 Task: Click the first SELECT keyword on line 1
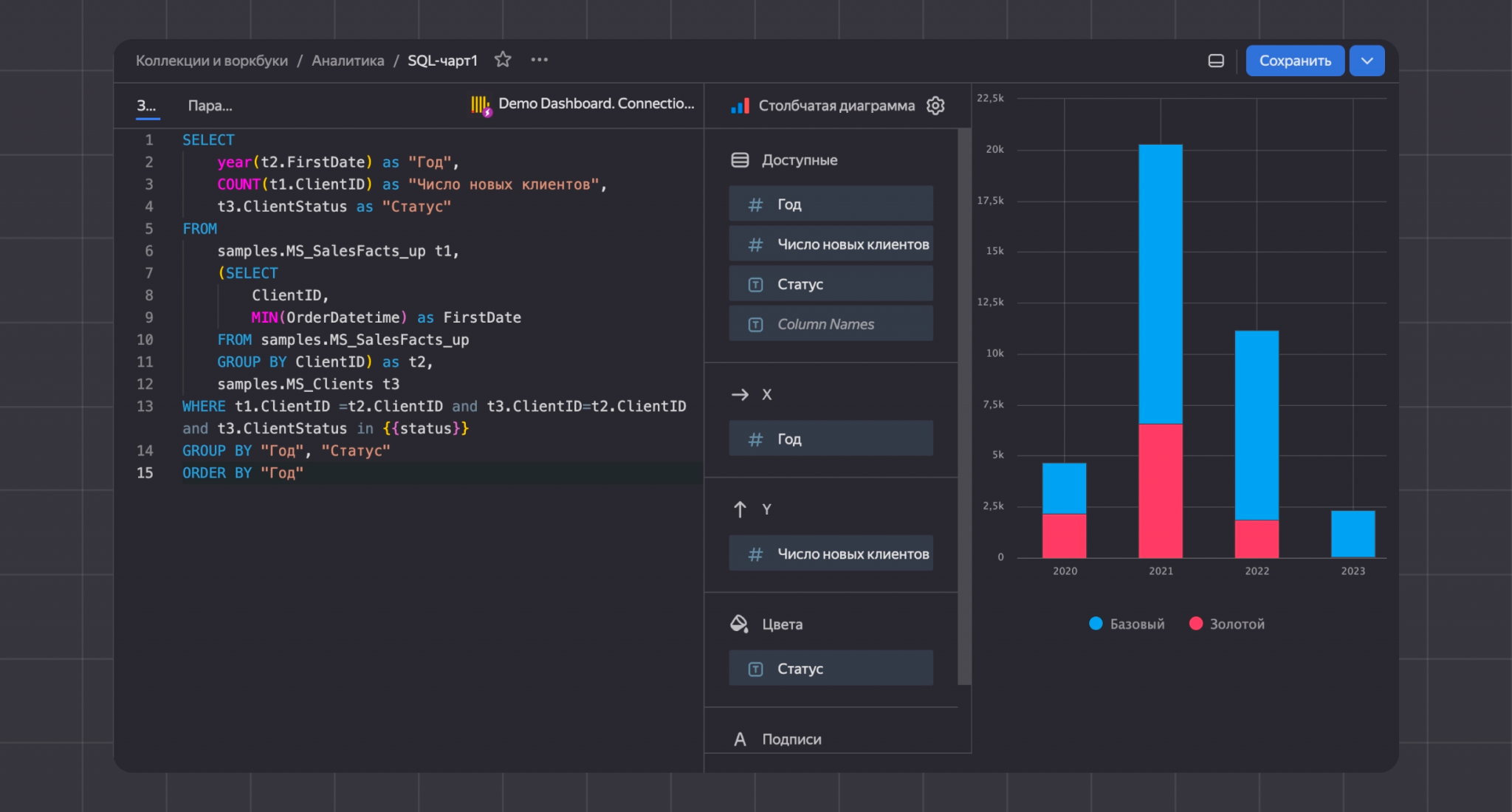(208, 140)
